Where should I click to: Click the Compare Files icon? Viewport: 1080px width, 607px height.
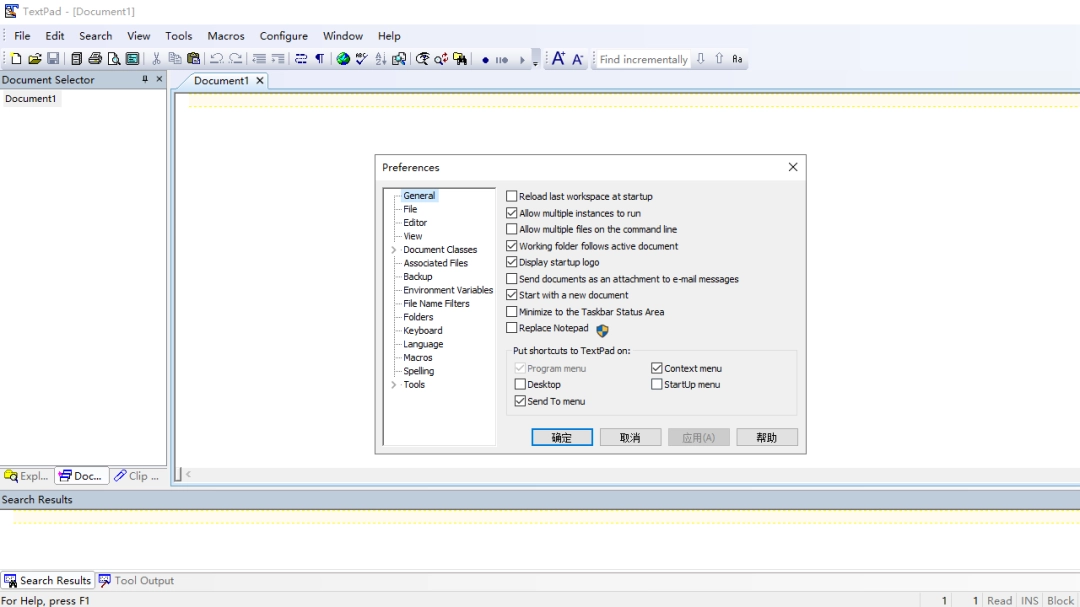pos(399,59)
